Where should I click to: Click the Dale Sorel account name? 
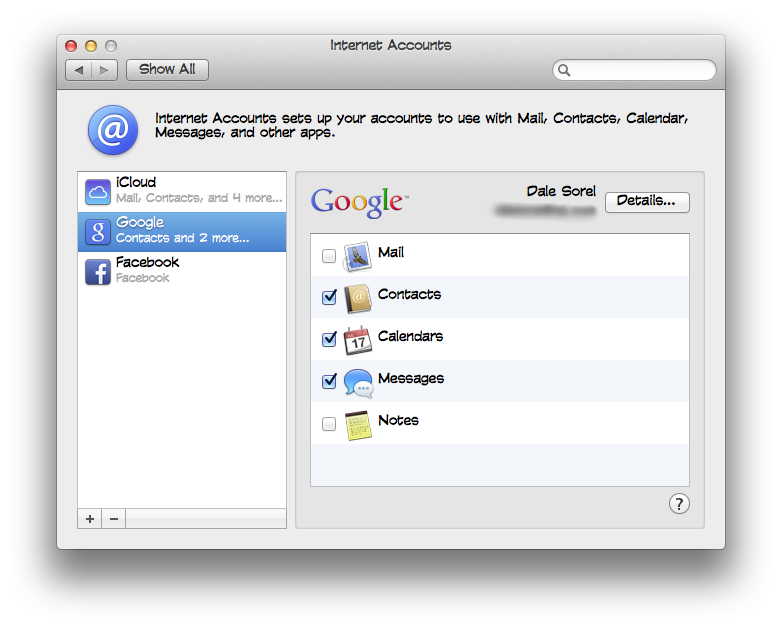(561, 191)
